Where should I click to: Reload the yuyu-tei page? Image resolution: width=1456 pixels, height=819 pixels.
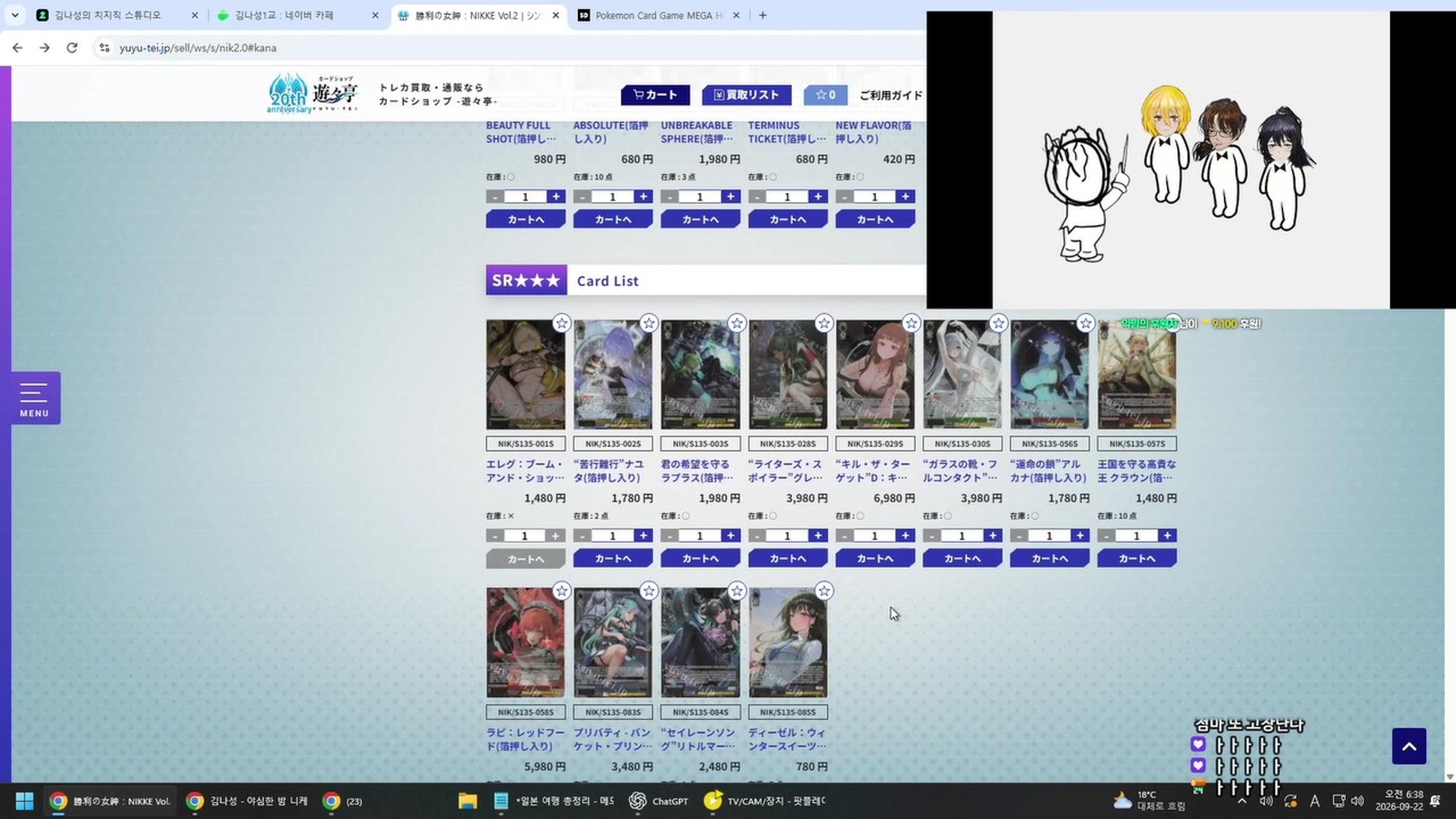(x=72, y=48)
